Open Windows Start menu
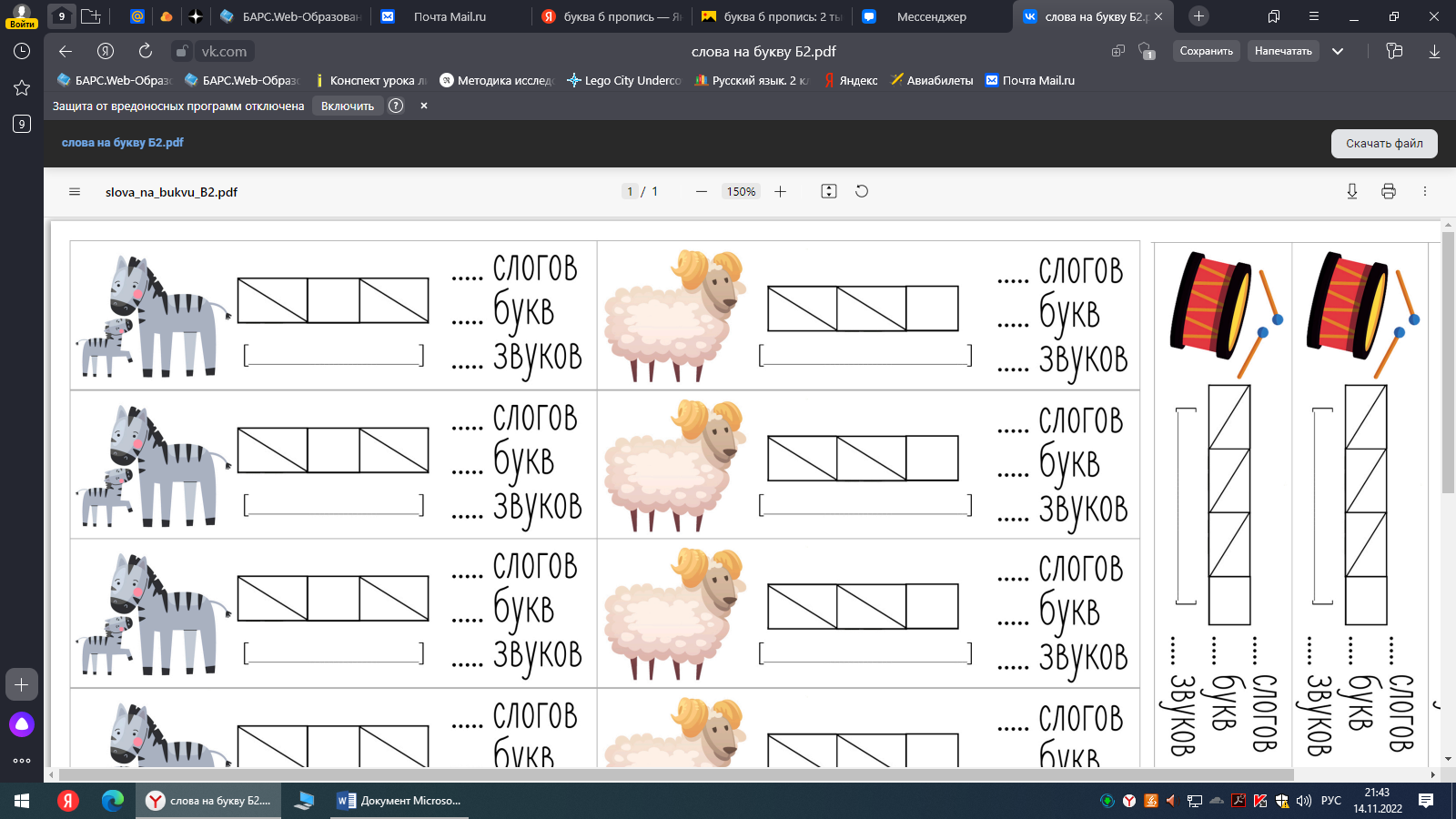Screen dimensions: 1456x819 tap(22, 801)
